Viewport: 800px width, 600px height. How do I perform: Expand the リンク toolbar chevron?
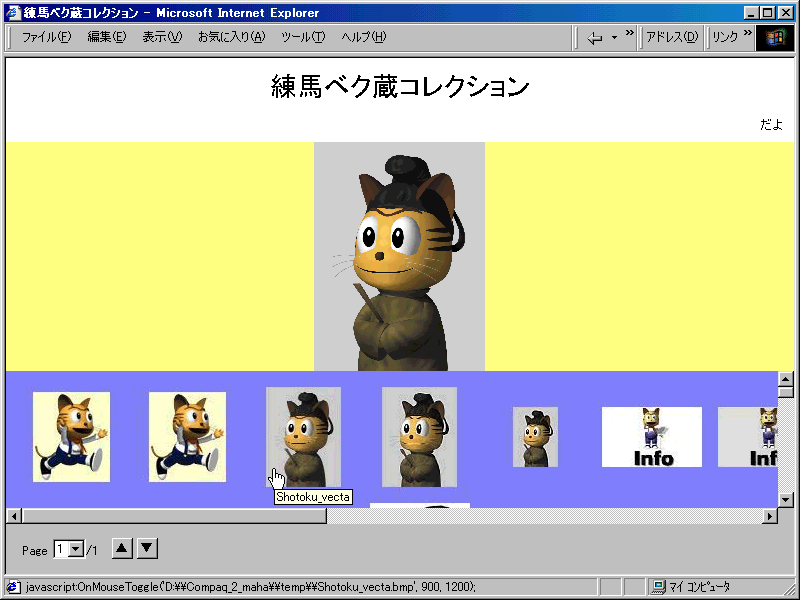tap(747, 33)
